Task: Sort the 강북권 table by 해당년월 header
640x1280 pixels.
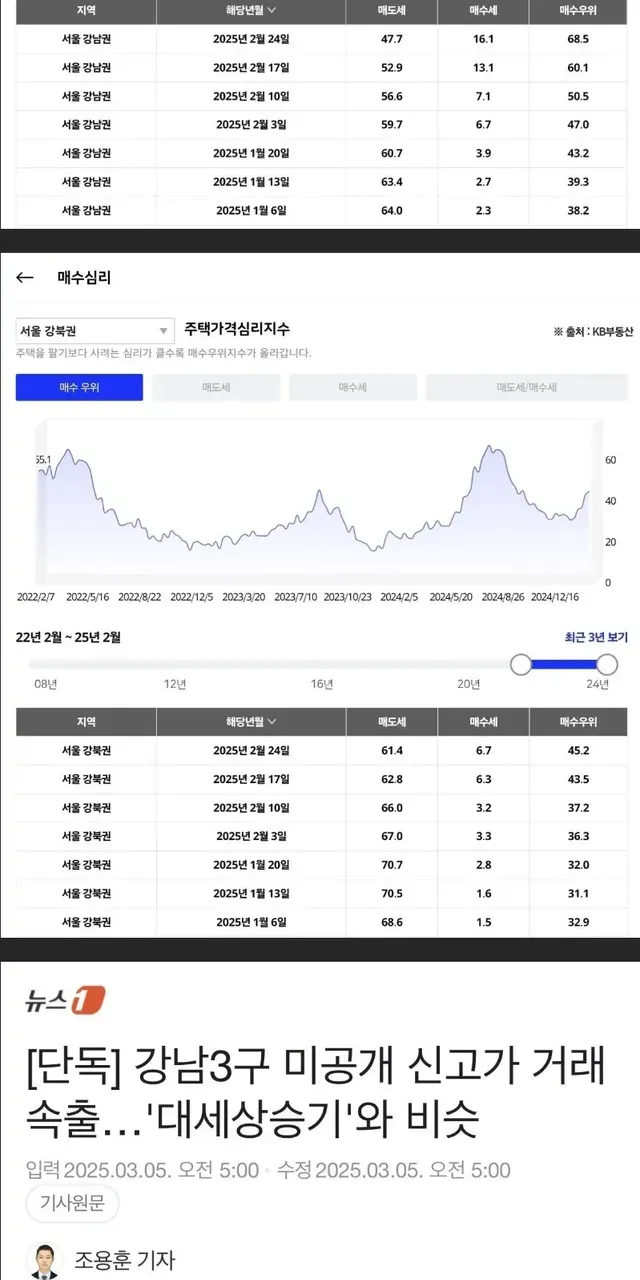Action: pyautogui.click(x=251, y=721)
